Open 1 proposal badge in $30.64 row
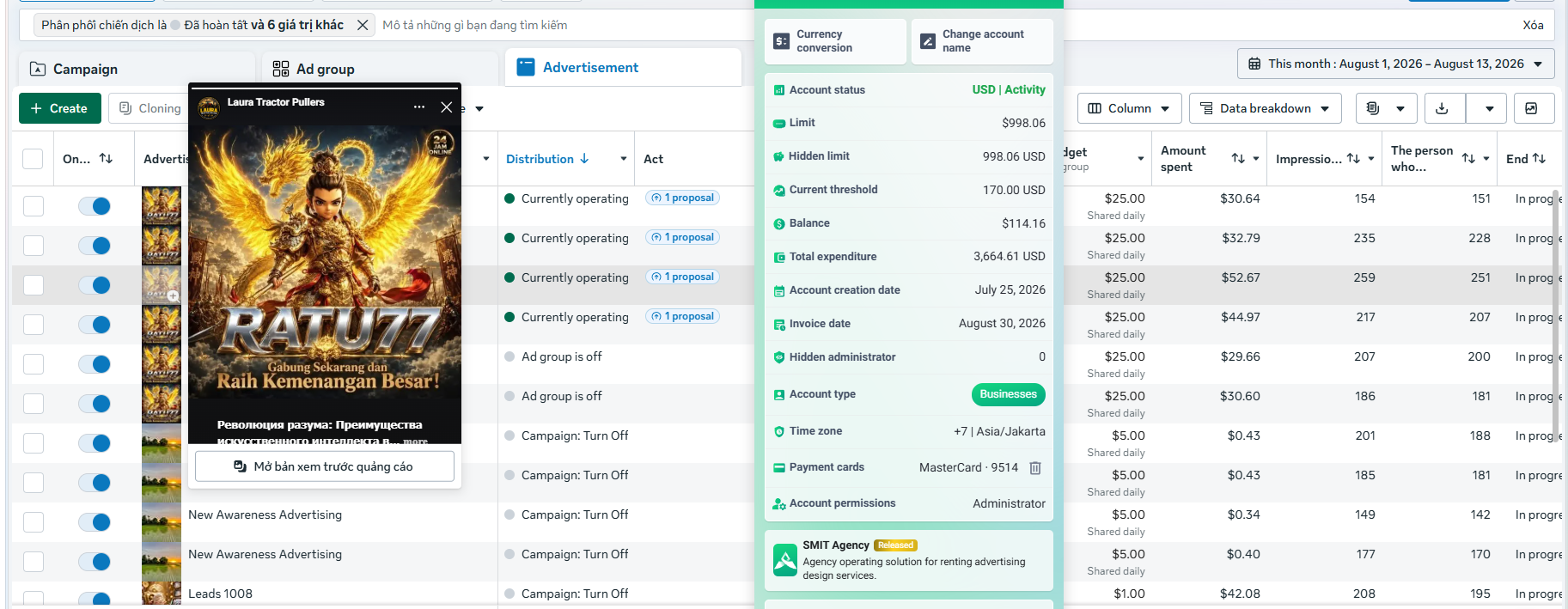The width and height of the screenshot is (1568, 609). 682,198
